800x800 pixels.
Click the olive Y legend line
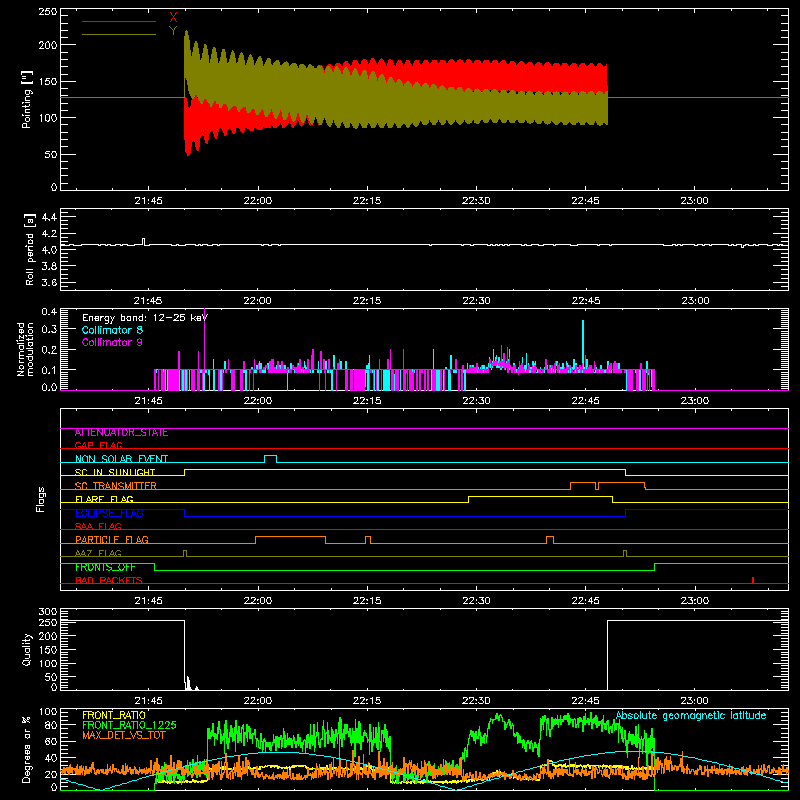tap(119, 34)
